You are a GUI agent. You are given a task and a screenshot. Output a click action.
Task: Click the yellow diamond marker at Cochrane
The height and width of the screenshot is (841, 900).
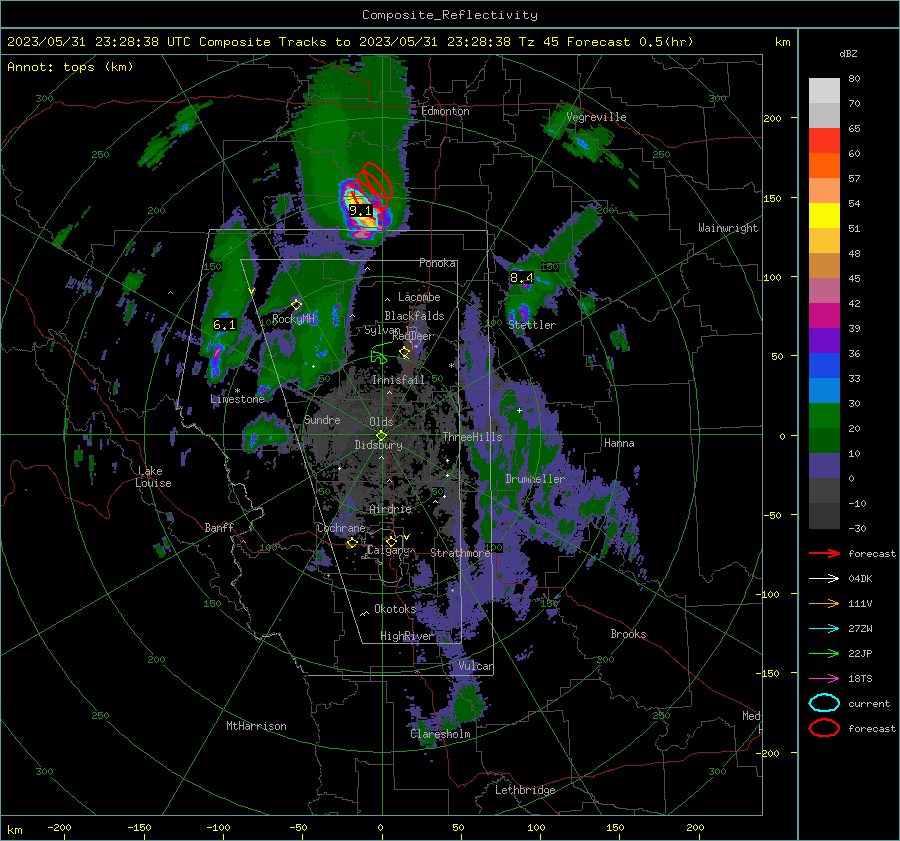(x=352, y=542)
